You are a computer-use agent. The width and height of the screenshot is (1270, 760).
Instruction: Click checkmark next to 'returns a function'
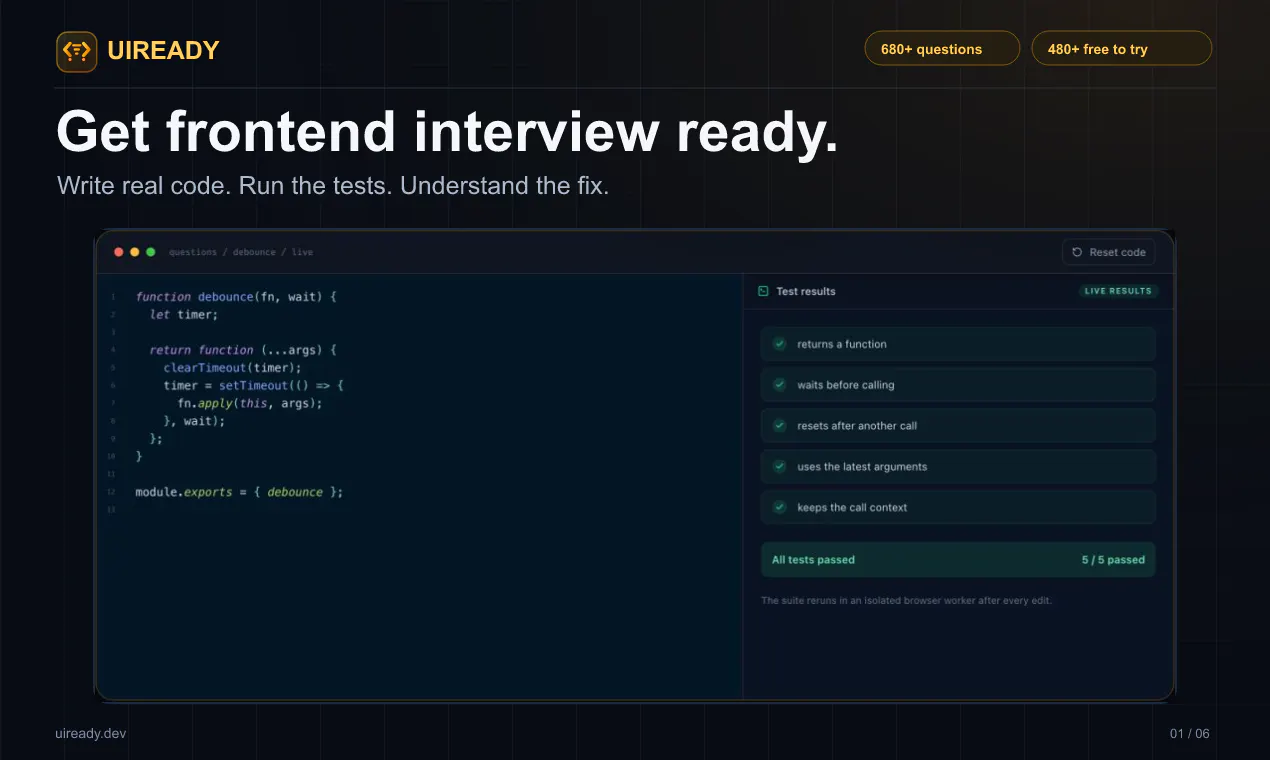[780, 344]
